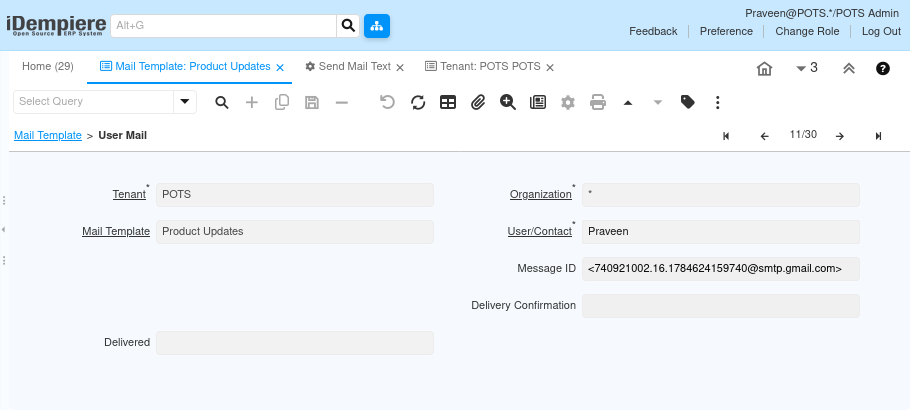The height and width of the screenshot is (410, 910).
Task: Expand the open windows dropdown showing 3
Action: click(807, 68)
